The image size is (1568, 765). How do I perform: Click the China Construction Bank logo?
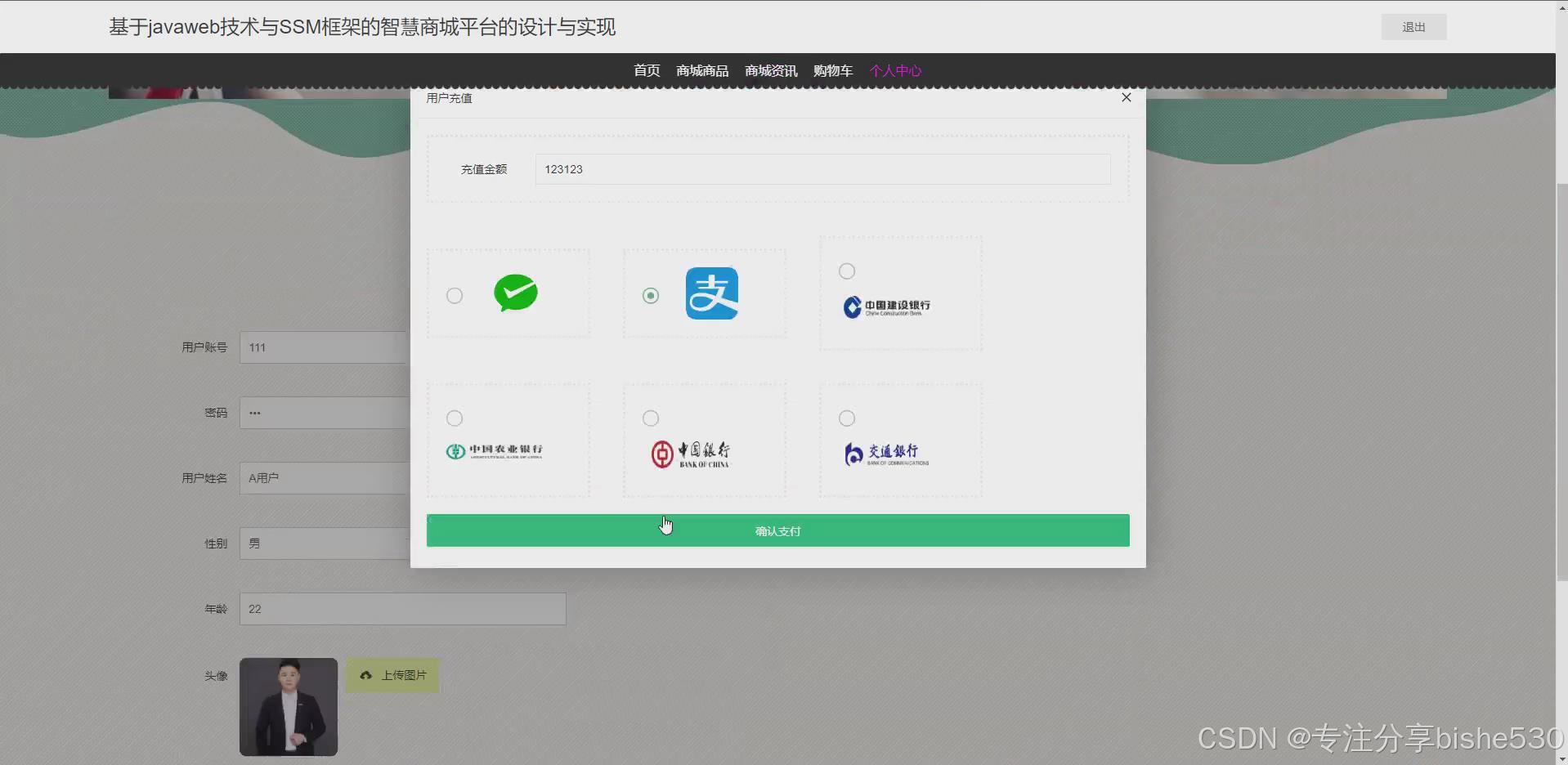pos(887,307)
